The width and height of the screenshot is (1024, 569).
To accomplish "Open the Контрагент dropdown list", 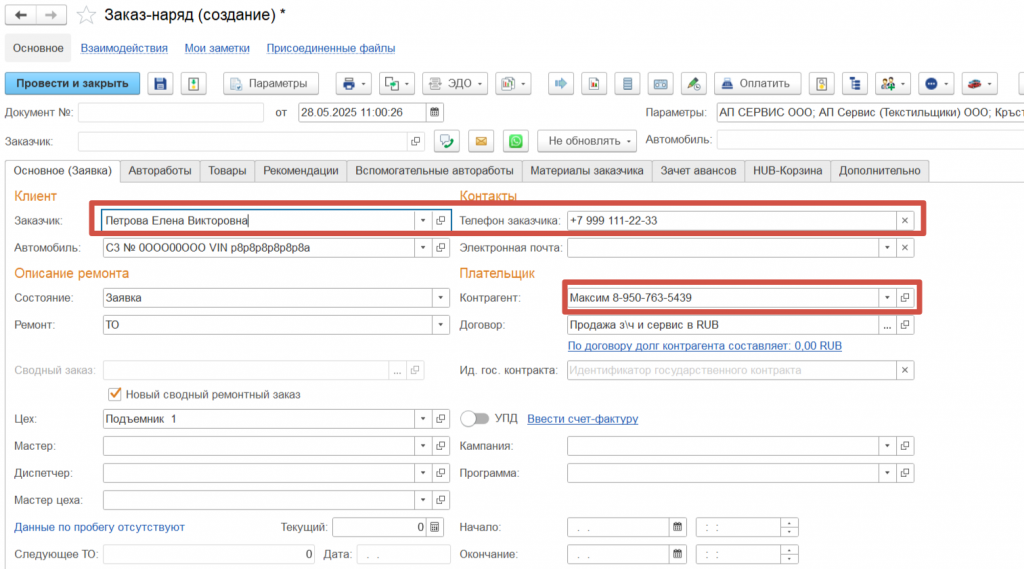I will pyautogui.click(x=886, y=298).
